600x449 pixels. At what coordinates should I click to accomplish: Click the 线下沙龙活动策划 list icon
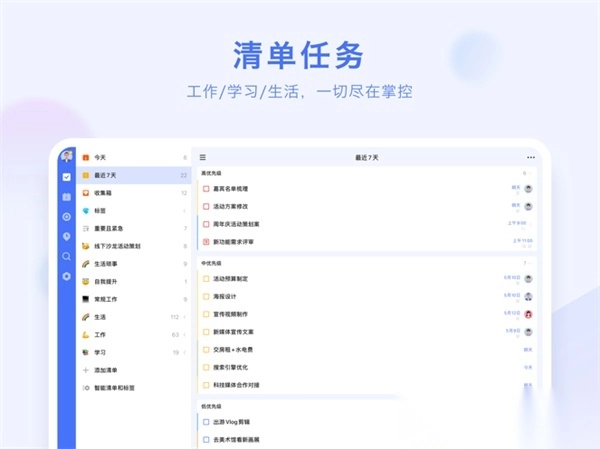pos(86,246)
